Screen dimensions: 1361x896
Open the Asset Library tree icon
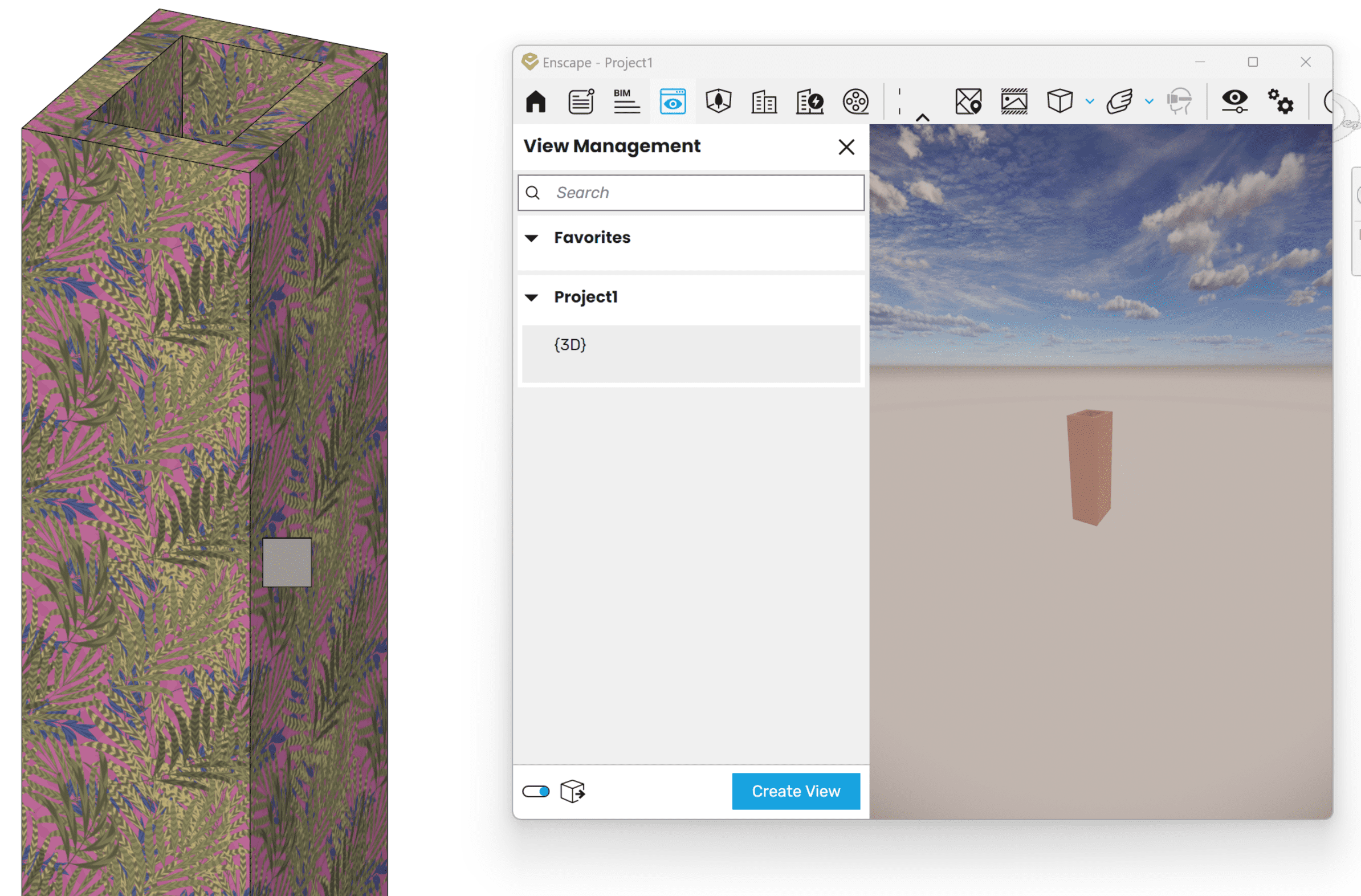[718, 101]
